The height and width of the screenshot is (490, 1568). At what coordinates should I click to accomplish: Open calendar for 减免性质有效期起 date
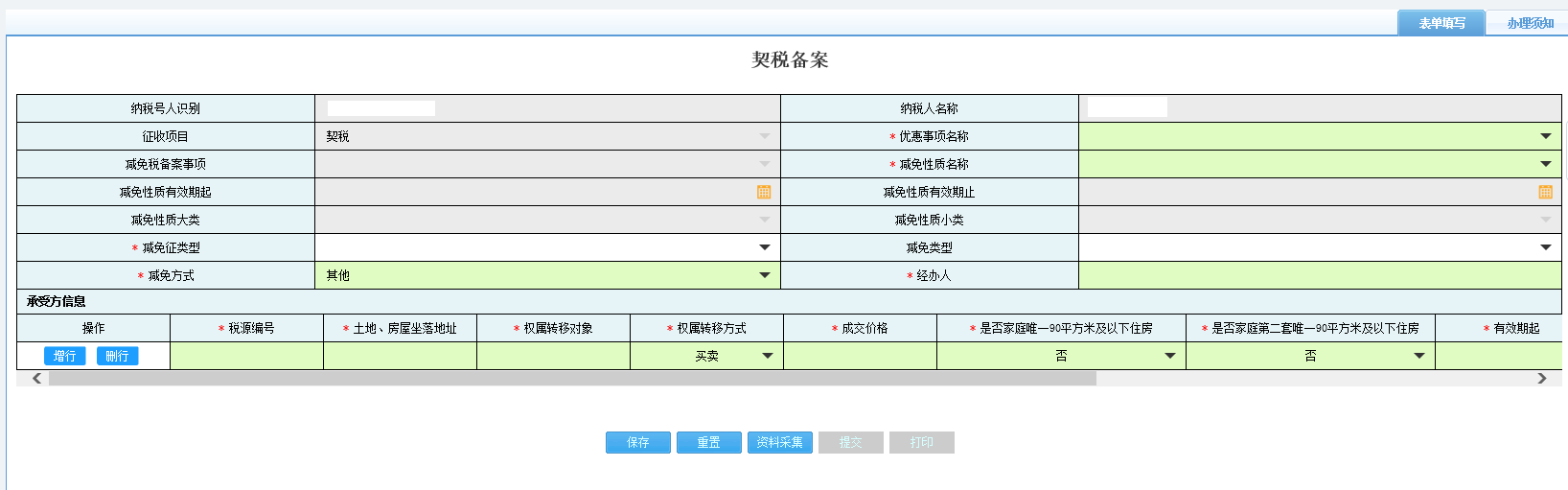click(x=764, y=192)
